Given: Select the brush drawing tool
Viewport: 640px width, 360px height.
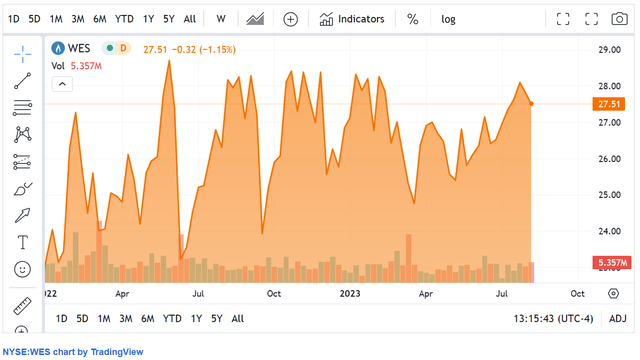Looking at the screenshot, I should pos(22,189).
